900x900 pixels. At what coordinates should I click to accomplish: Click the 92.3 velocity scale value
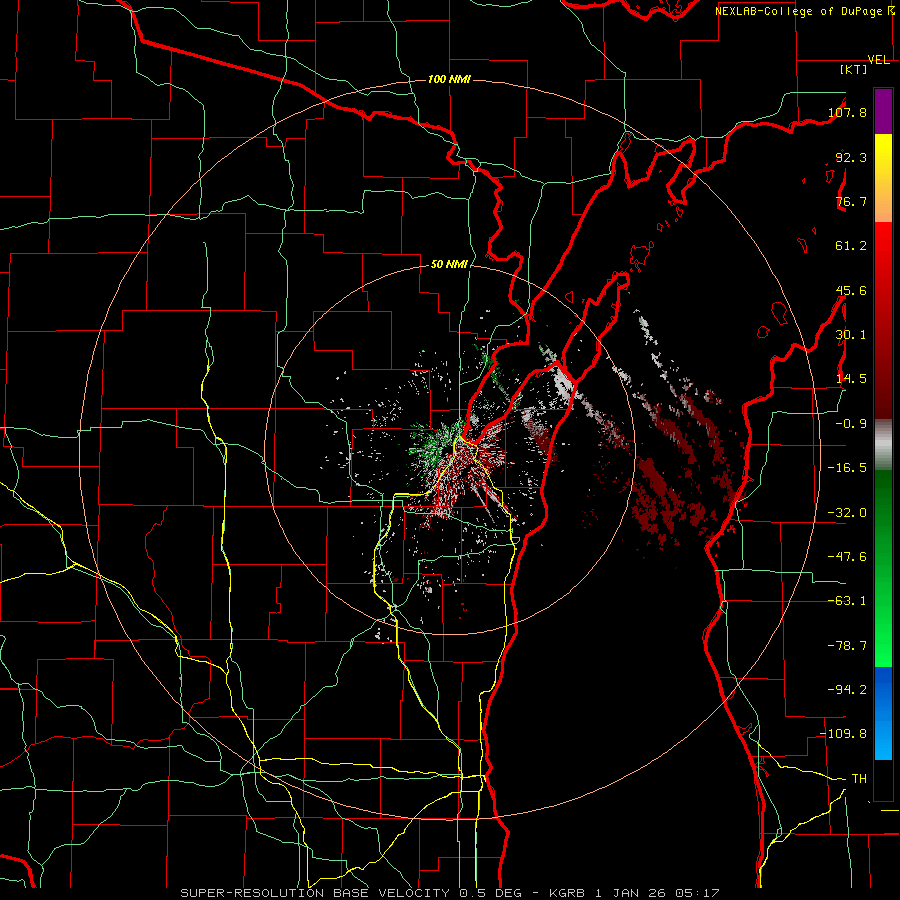(851, 157)
